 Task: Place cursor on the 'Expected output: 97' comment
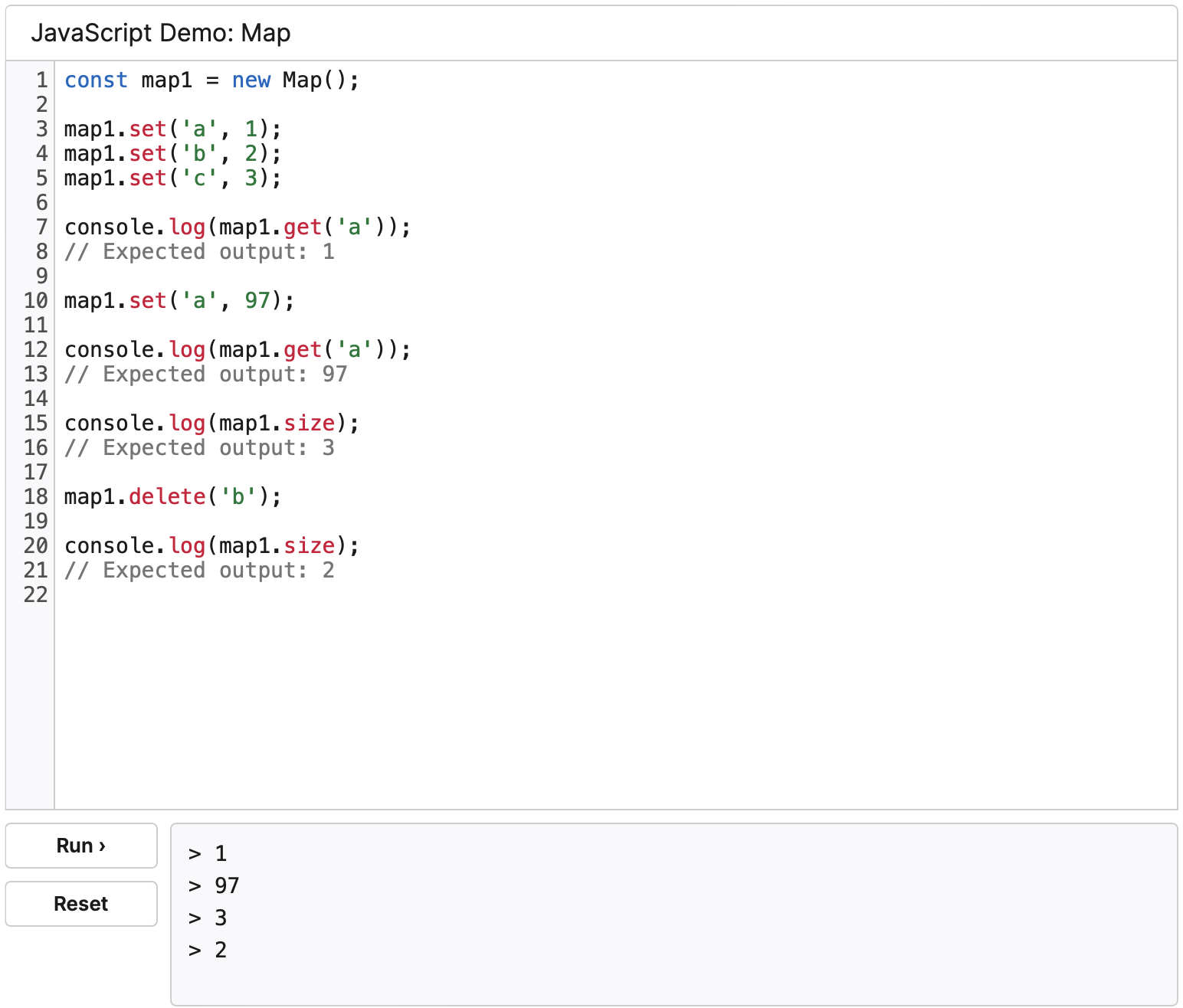click(205, 375)
